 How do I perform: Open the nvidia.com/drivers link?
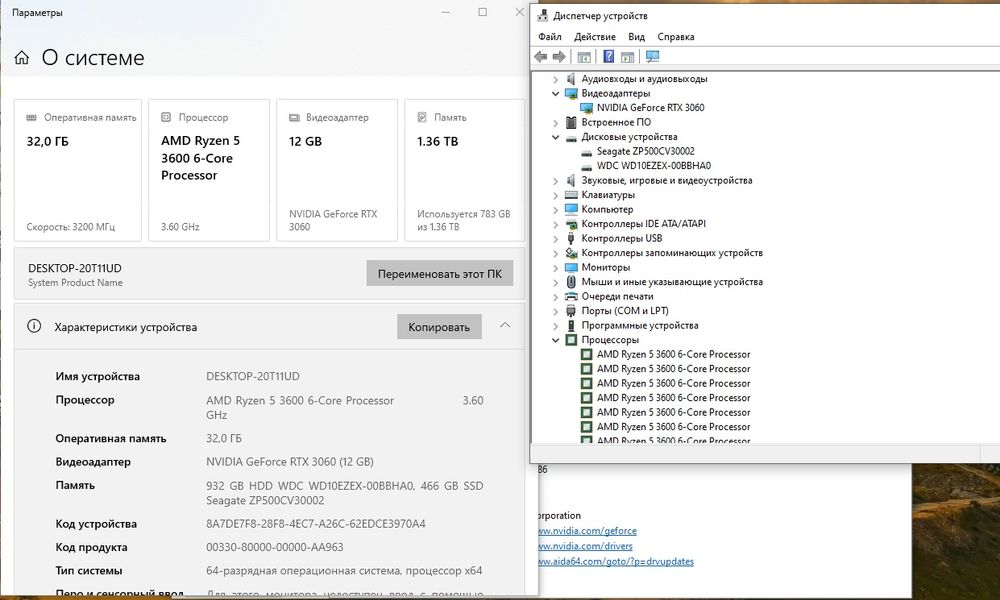[585, 546]
